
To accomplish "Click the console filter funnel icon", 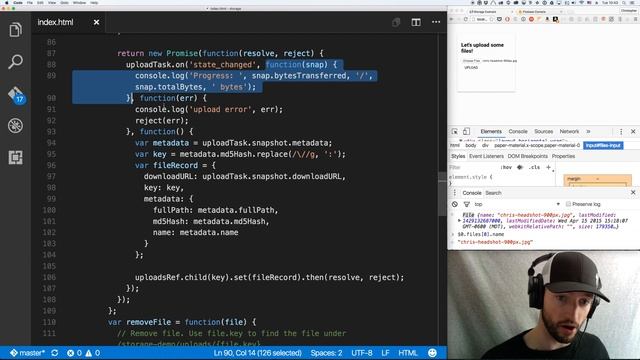I will (x=466, y=204).
